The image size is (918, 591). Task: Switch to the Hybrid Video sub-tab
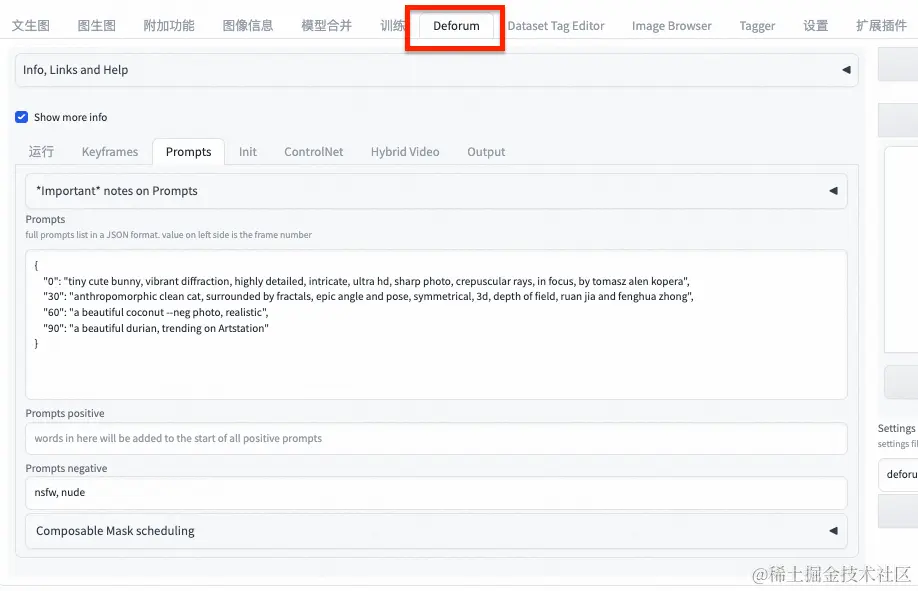[405, 152]
